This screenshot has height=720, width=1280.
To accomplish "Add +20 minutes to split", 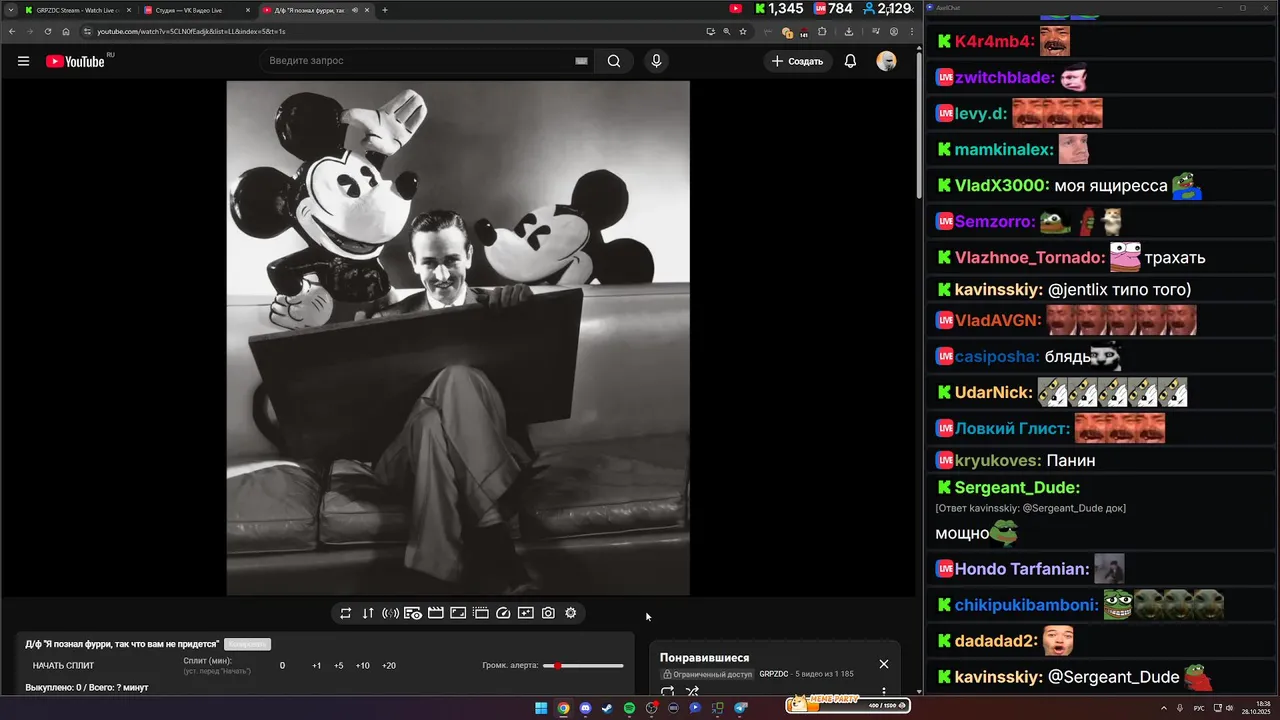I will pyautogui.click(x=389, y=665).
